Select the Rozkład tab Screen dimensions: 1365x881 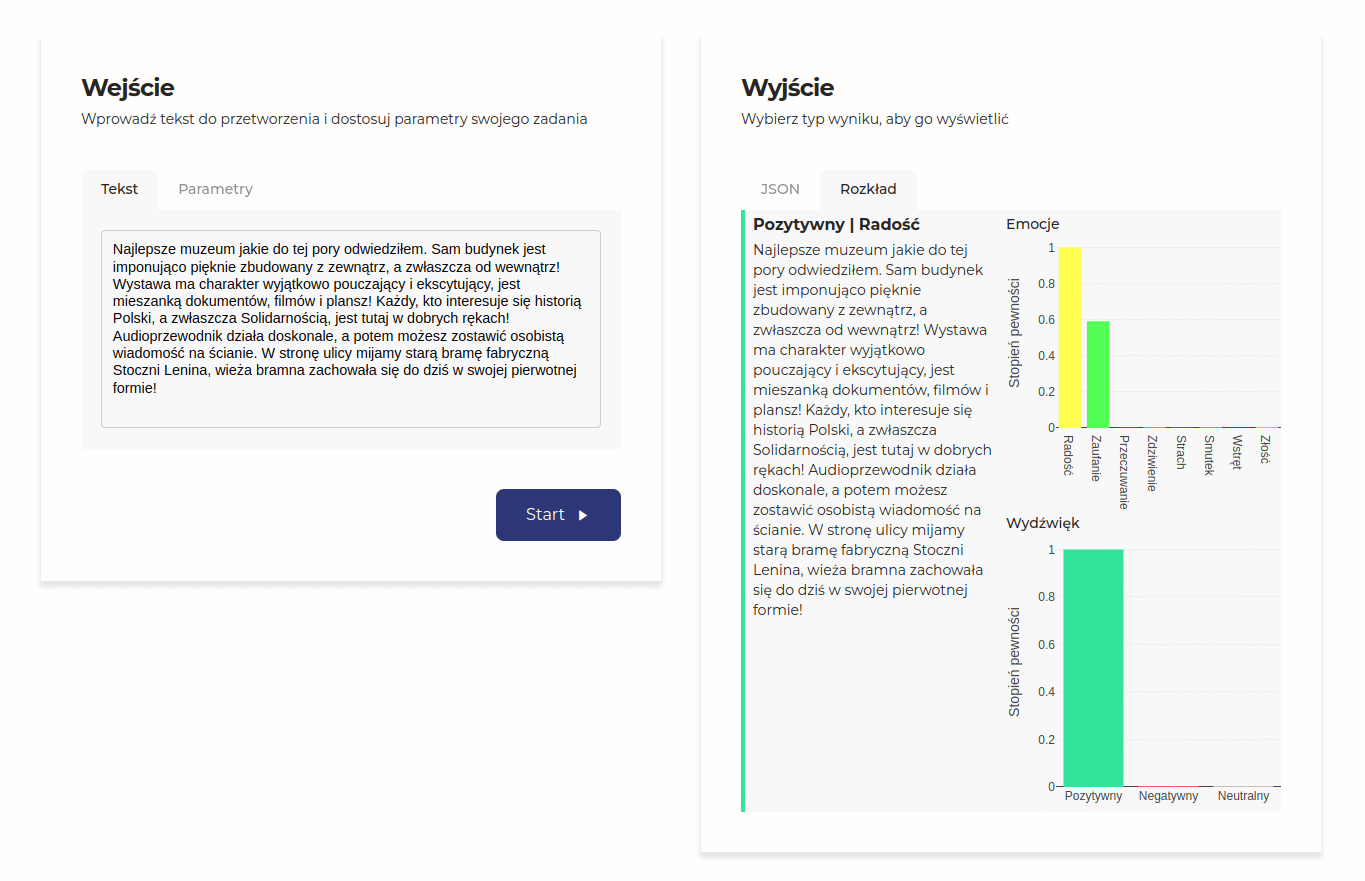click(x=868, y=189)
